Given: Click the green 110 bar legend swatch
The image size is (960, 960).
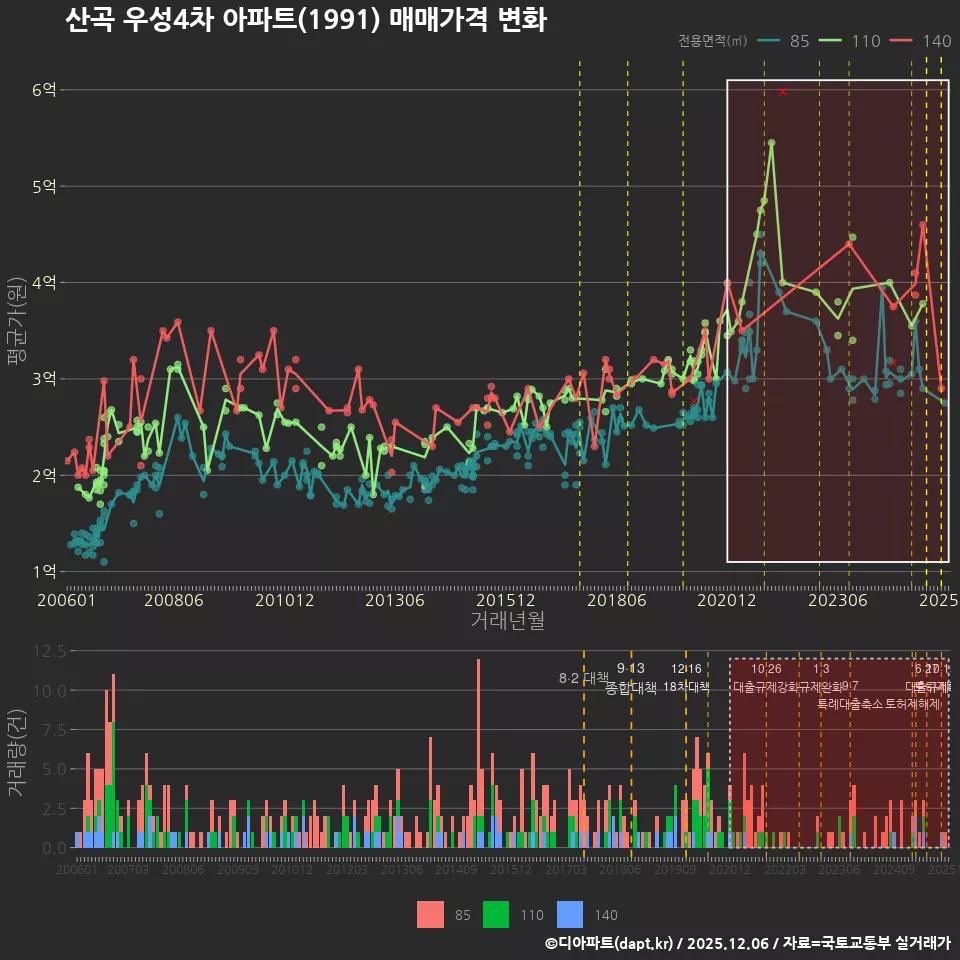Looking at the screenshot, I should tap(497, 914).
